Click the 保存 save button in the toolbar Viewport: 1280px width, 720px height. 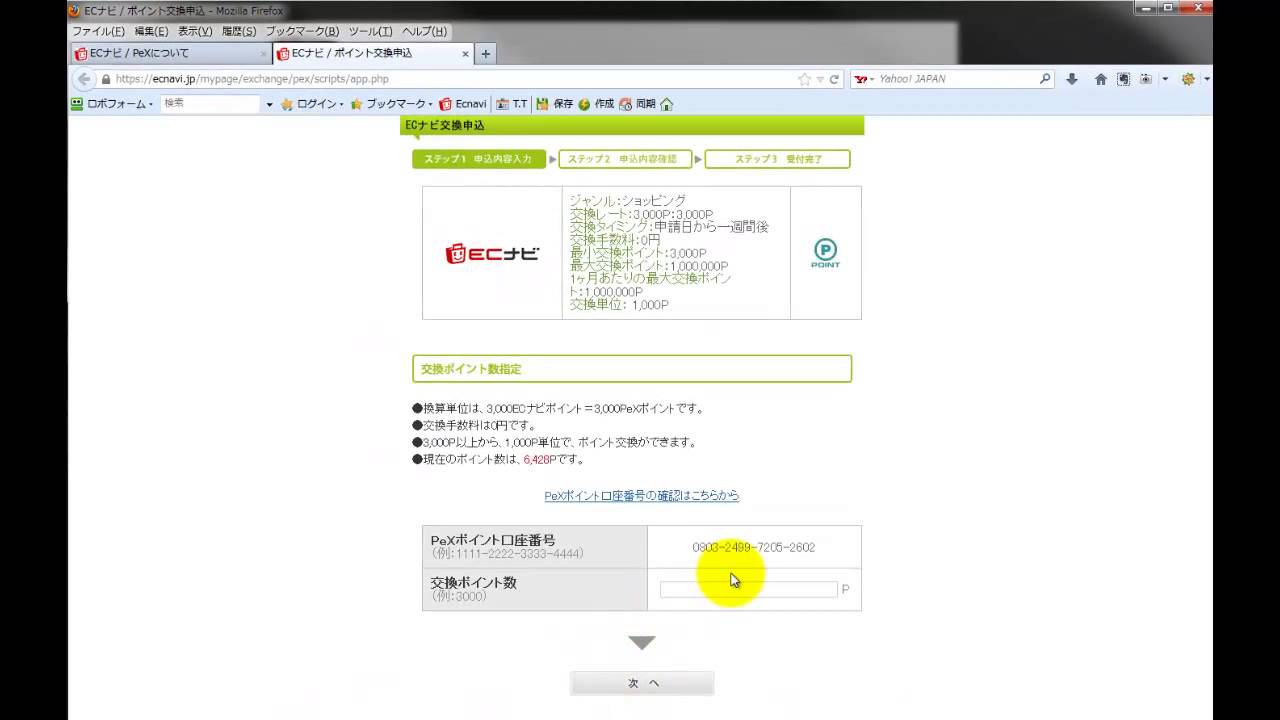555,104
